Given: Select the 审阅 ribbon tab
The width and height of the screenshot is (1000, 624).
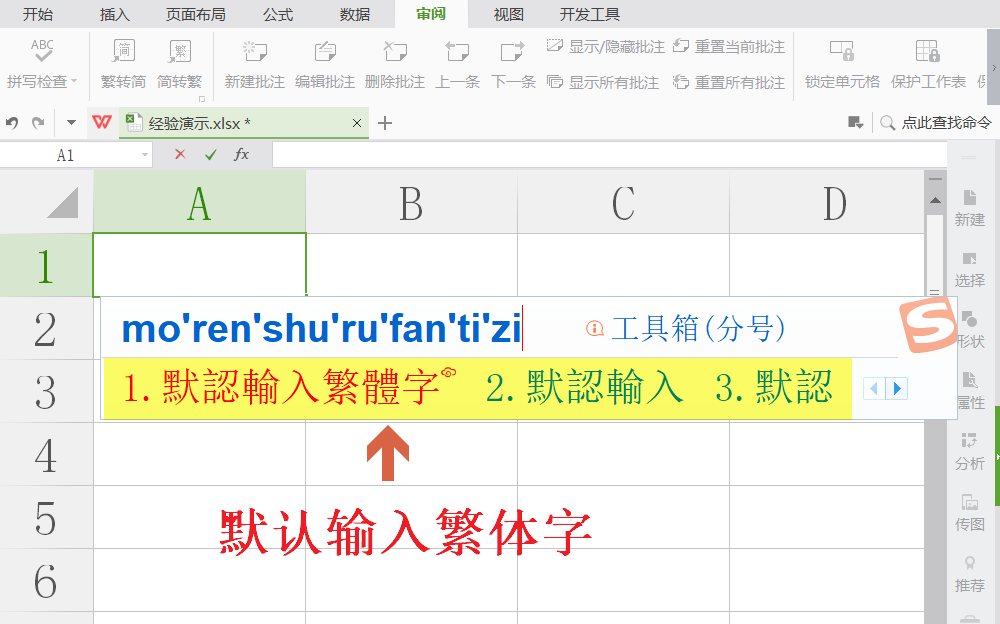Looking at the screenshot, I should [x=431, y=14].
